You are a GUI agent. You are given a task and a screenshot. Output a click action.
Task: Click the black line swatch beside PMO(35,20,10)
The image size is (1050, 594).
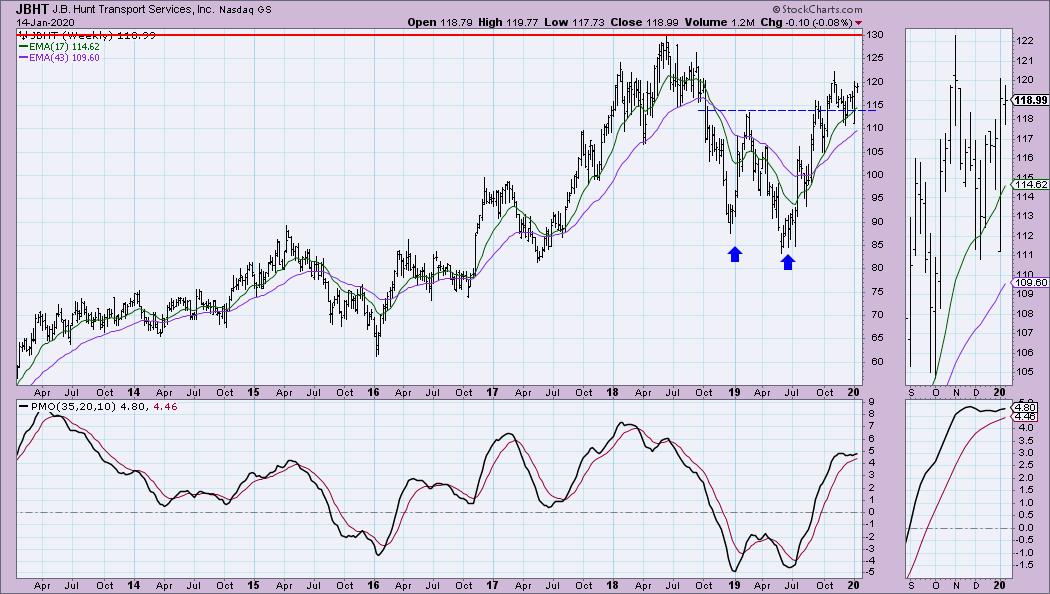point(23,406)
